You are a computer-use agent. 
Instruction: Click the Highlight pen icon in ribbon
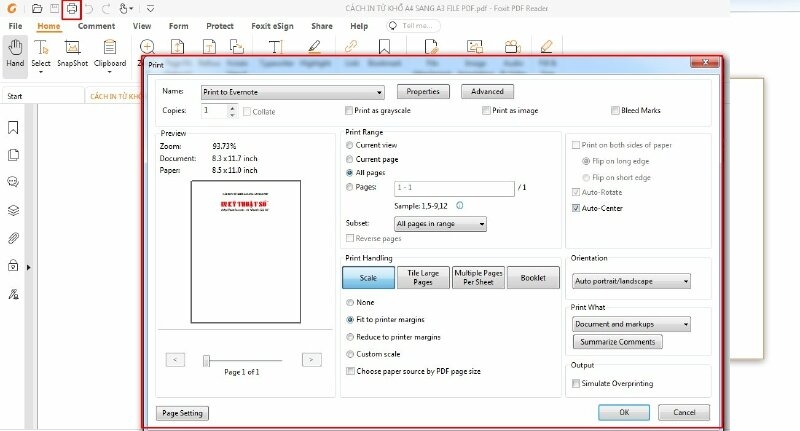pyautogui.click(x=315, y=47)
